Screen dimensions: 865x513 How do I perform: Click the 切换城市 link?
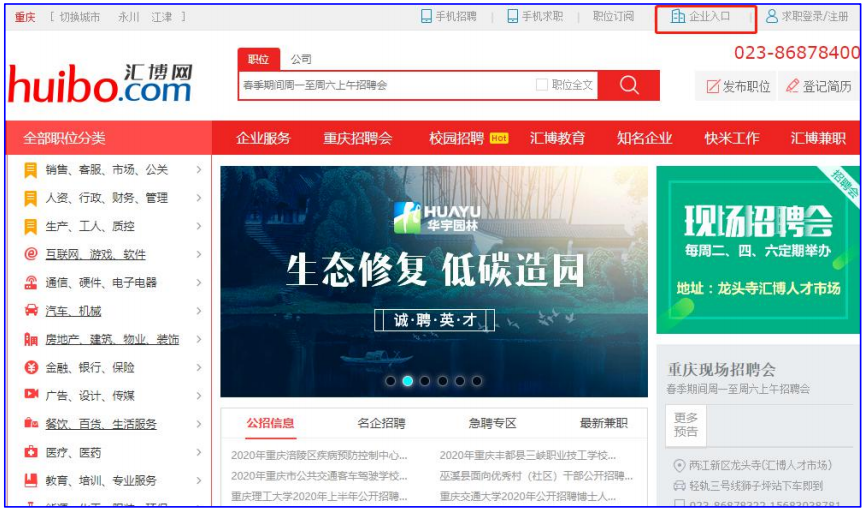click(79, 17)
